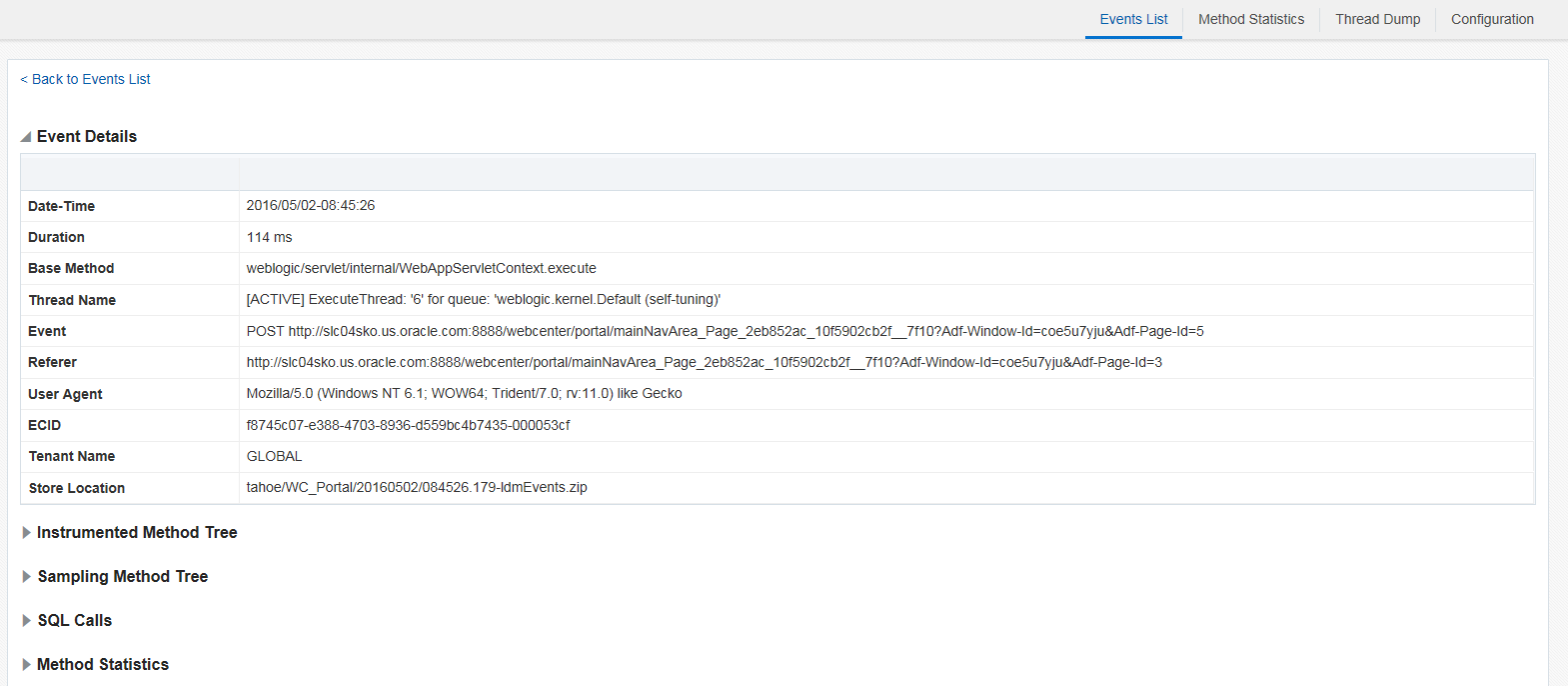Screen dimensions: 1568x686
Task: Select the Date-Time value 2016/05/02-08:45:26
Action: pos(311,205)
